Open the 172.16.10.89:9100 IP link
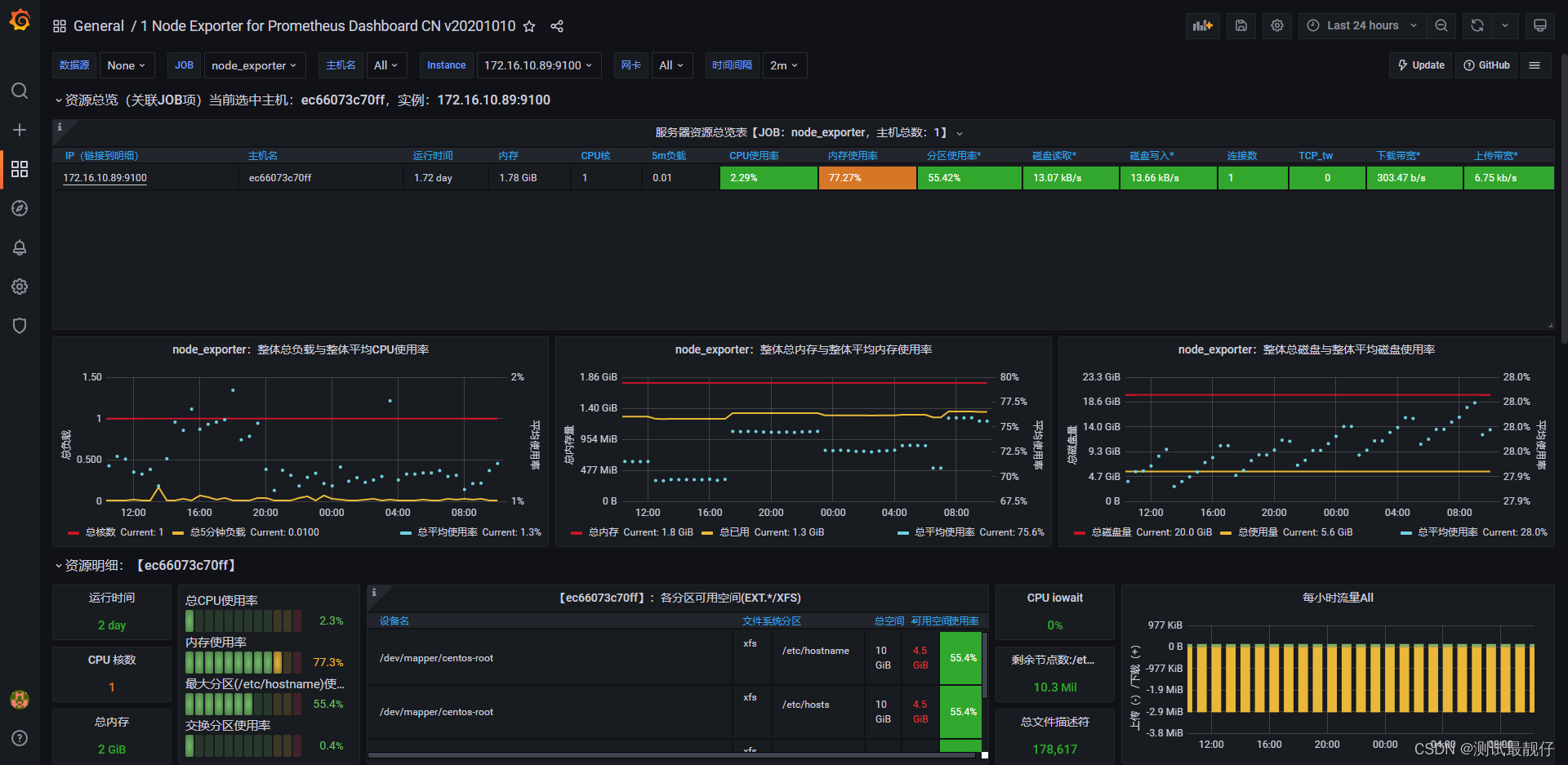 pyautogui.click(x=105, y=178)
